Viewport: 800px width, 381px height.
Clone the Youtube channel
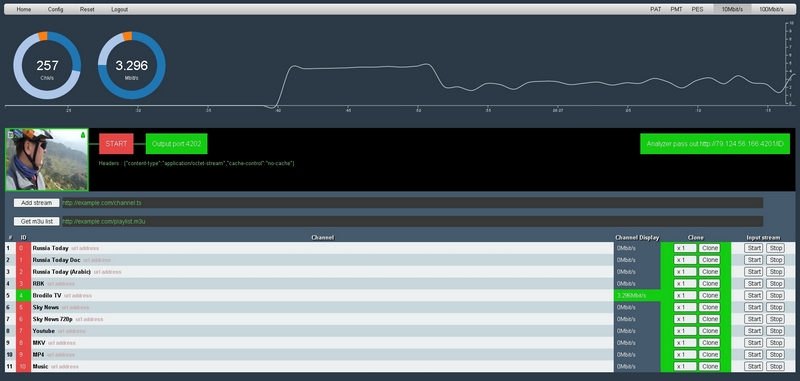click(x=710, y=331)
